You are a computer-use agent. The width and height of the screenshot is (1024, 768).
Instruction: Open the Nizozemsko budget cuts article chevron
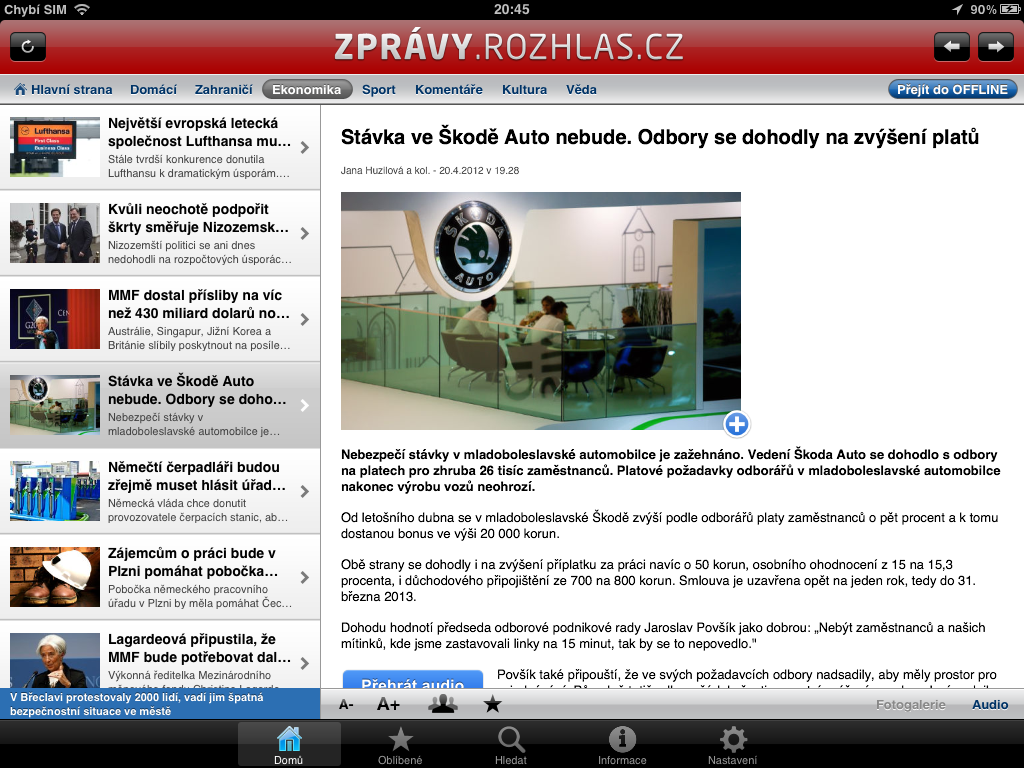point(304,233)
